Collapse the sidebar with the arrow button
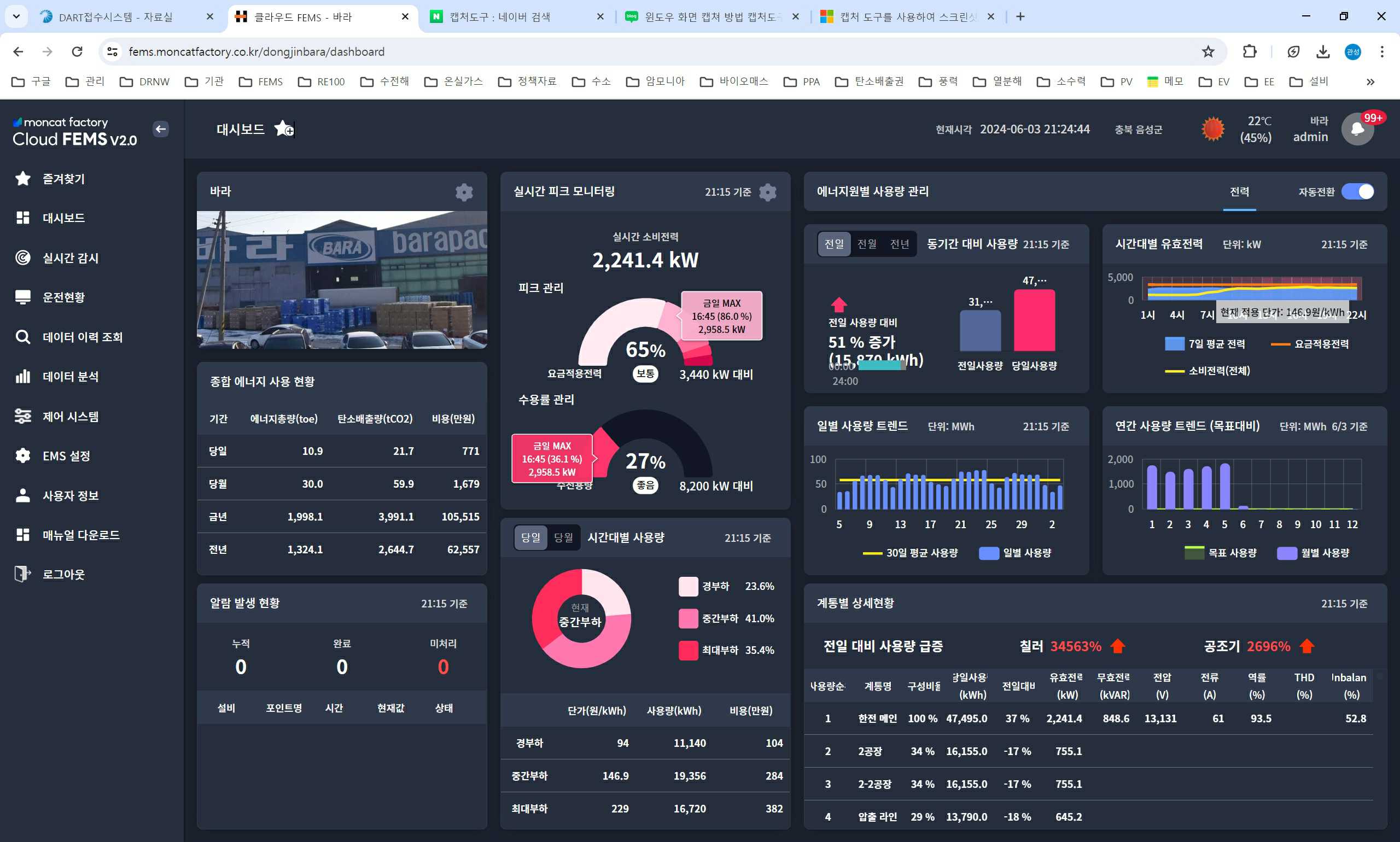Viewport: 1400px width, 842px height. (161, 129)
